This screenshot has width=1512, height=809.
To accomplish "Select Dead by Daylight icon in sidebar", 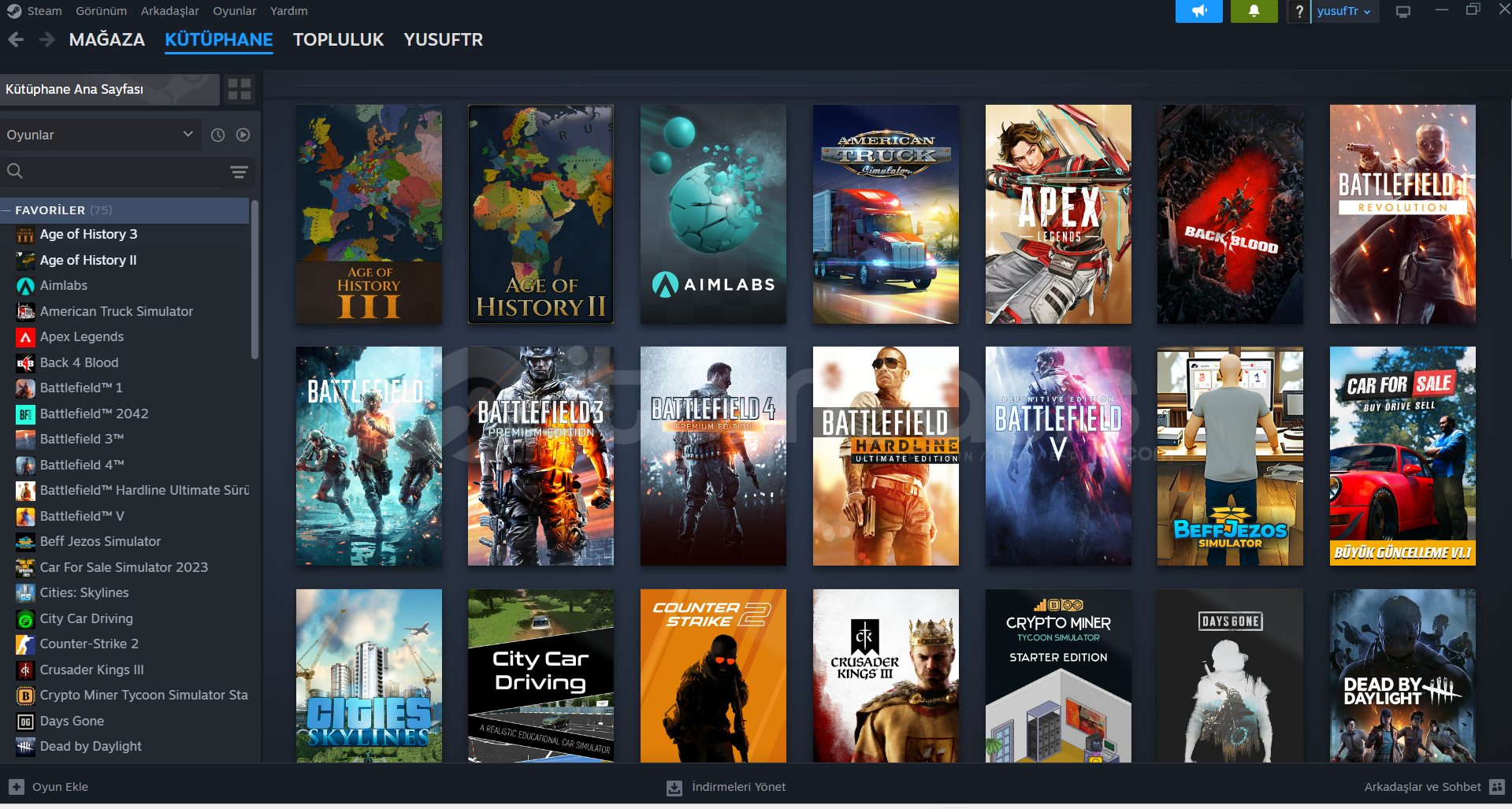I will pyautogui.click(x=26, y=747).
